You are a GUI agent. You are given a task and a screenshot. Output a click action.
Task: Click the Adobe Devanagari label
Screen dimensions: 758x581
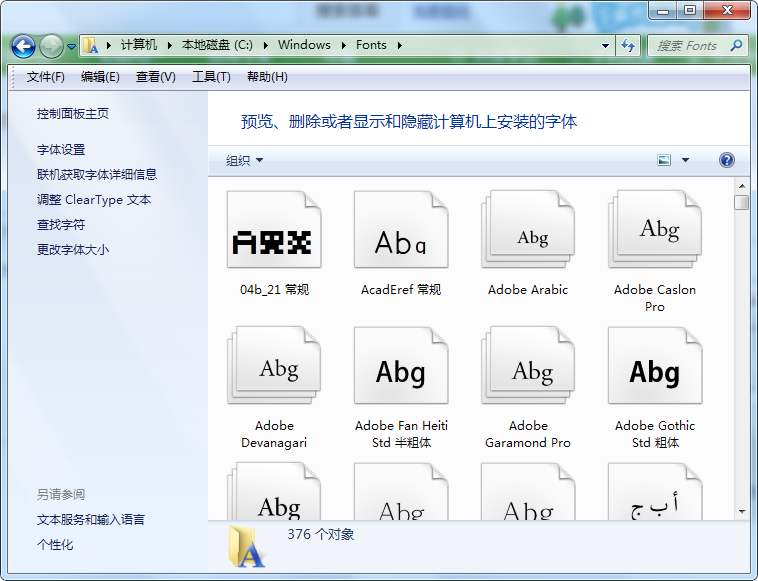point(274,434)
